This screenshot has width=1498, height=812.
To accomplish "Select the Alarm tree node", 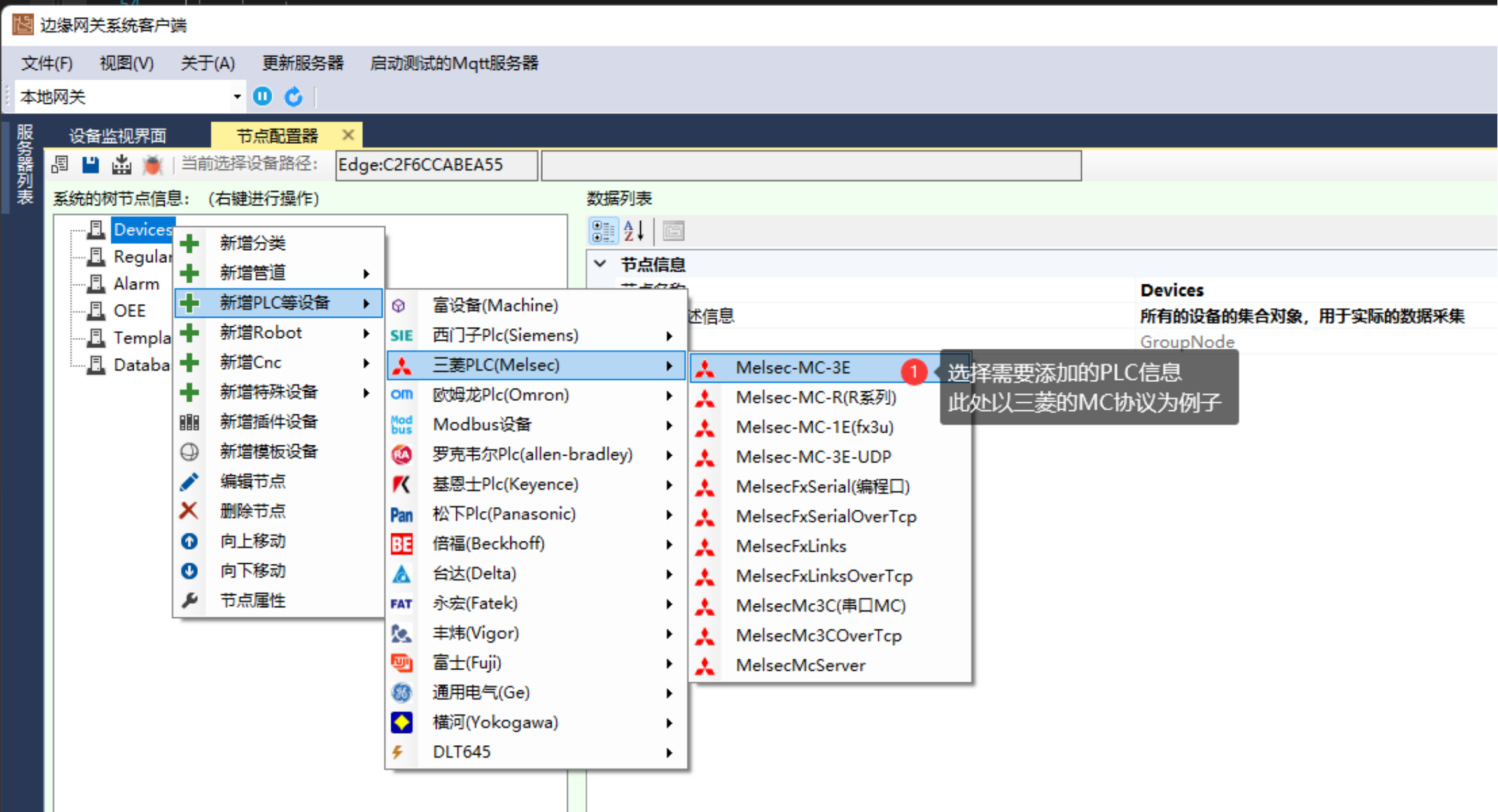I will click(x=136, y=284).
